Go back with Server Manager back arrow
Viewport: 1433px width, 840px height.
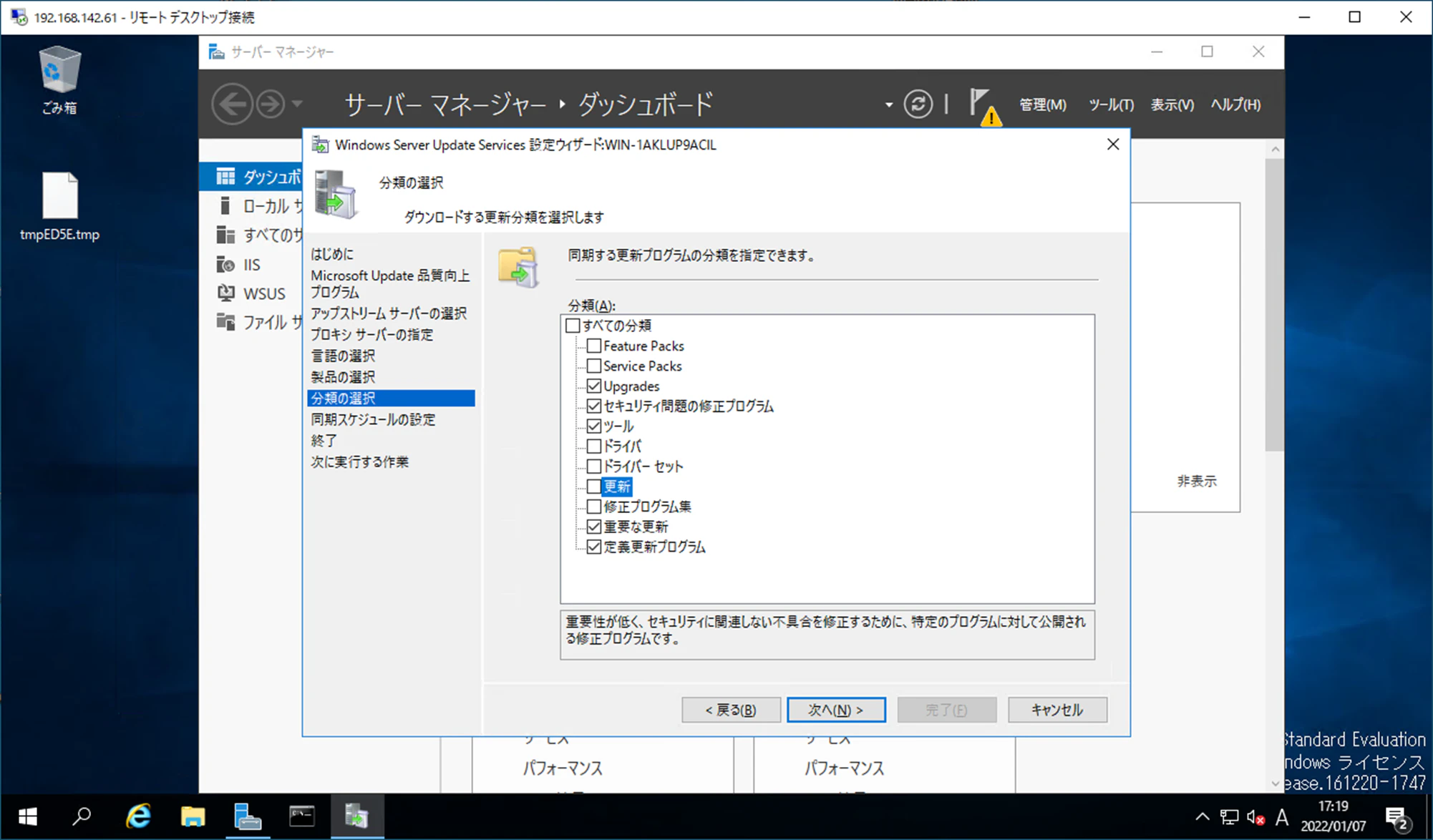point(232,104)
